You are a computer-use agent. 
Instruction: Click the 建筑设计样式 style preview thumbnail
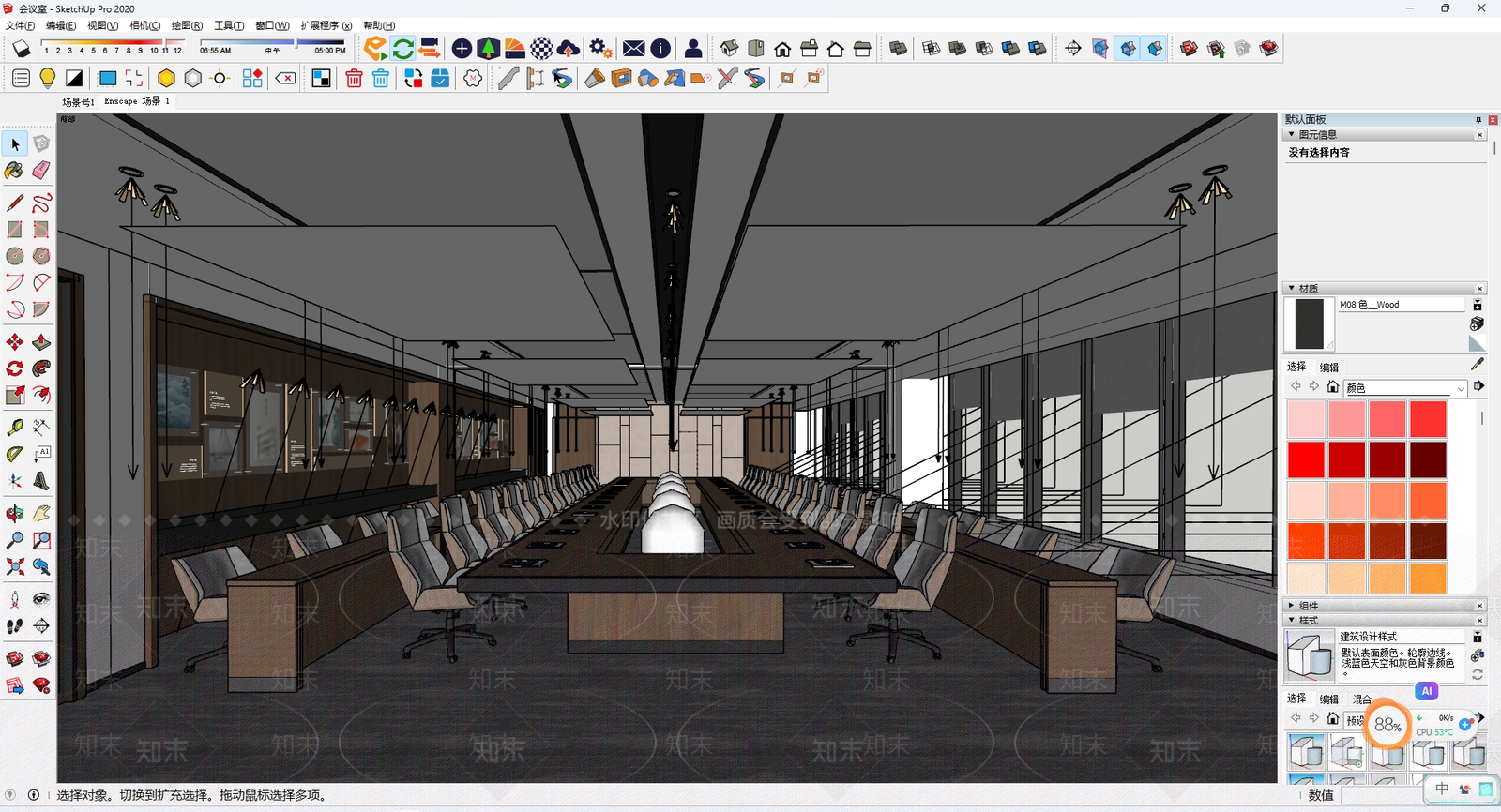(1309, 654)
